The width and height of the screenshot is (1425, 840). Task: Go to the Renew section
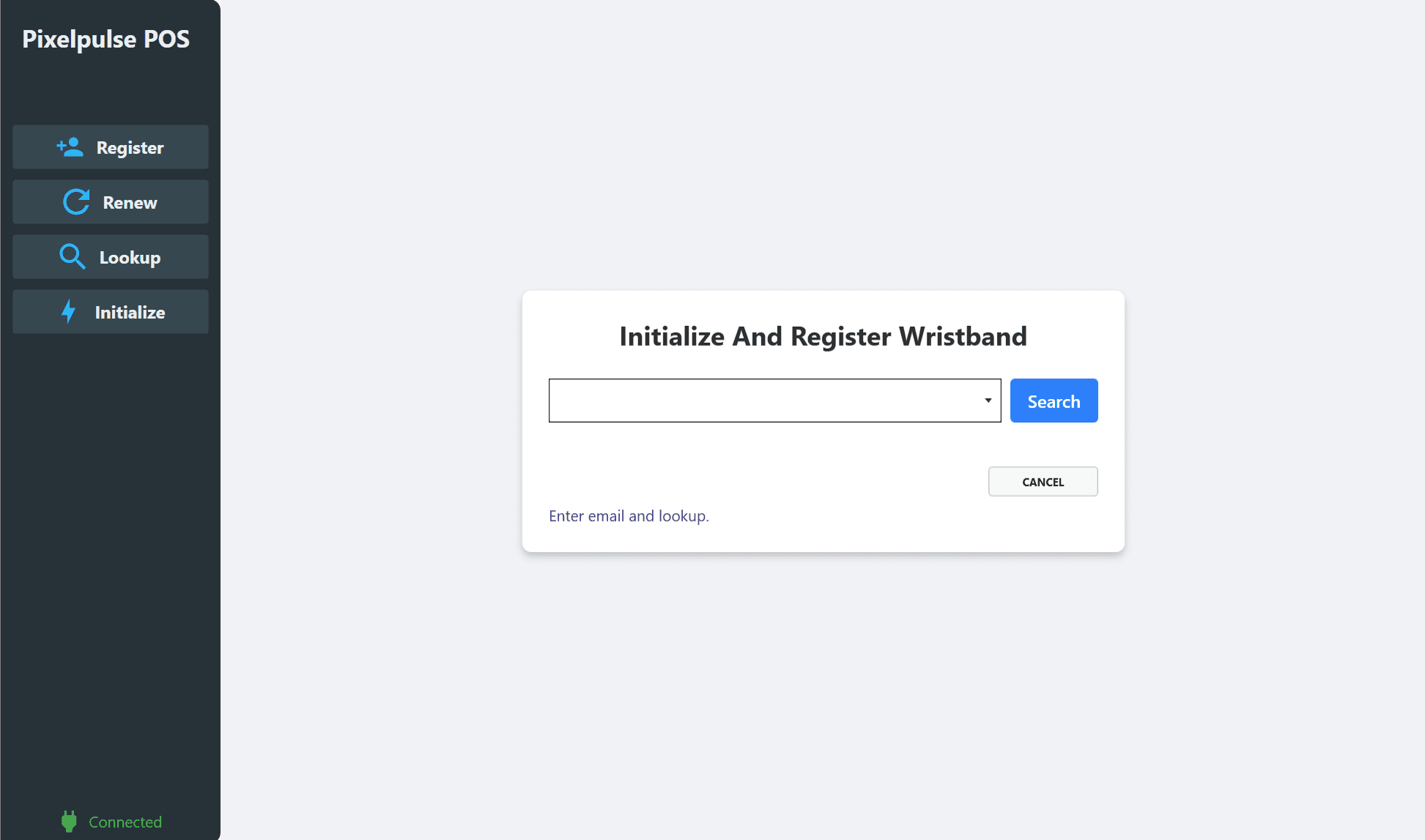pos(130,203)
